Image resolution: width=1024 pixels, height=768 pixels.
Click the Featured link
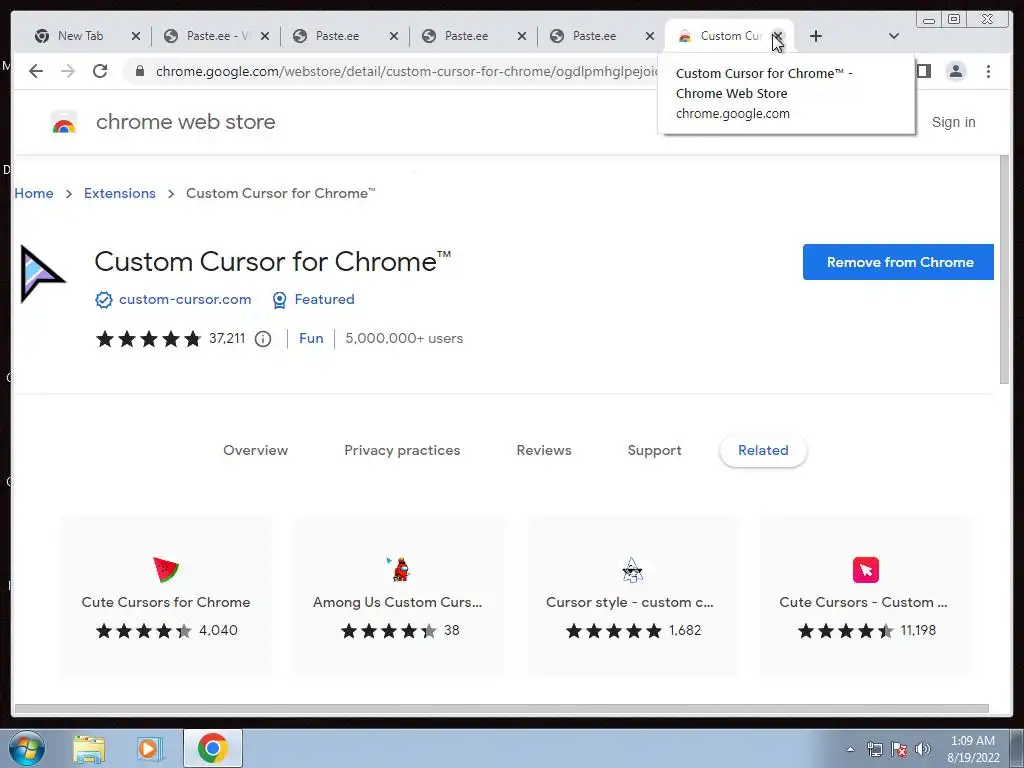pos(325,300)
